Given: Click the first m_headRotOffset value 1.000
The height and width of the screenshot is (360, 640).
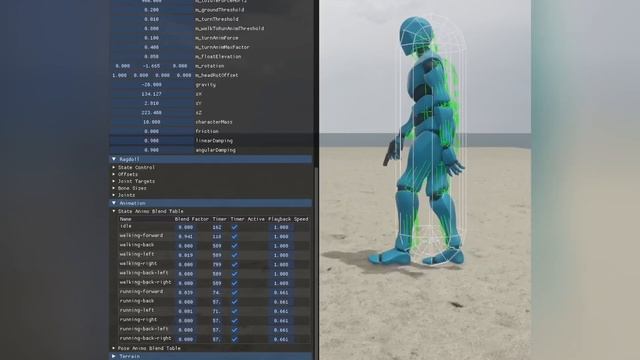Looking at the screenshot, I should coord(120,76).
